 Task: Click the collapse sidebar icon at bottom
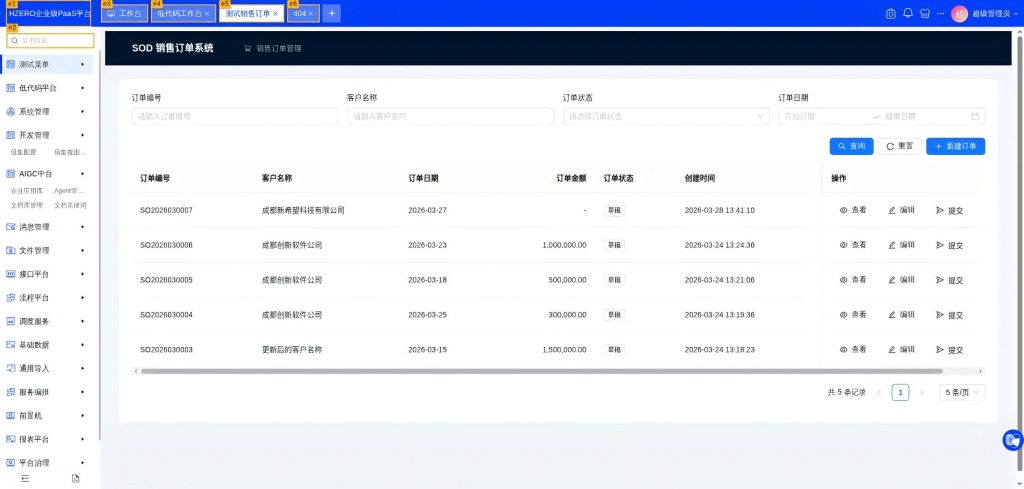[25, 479]
